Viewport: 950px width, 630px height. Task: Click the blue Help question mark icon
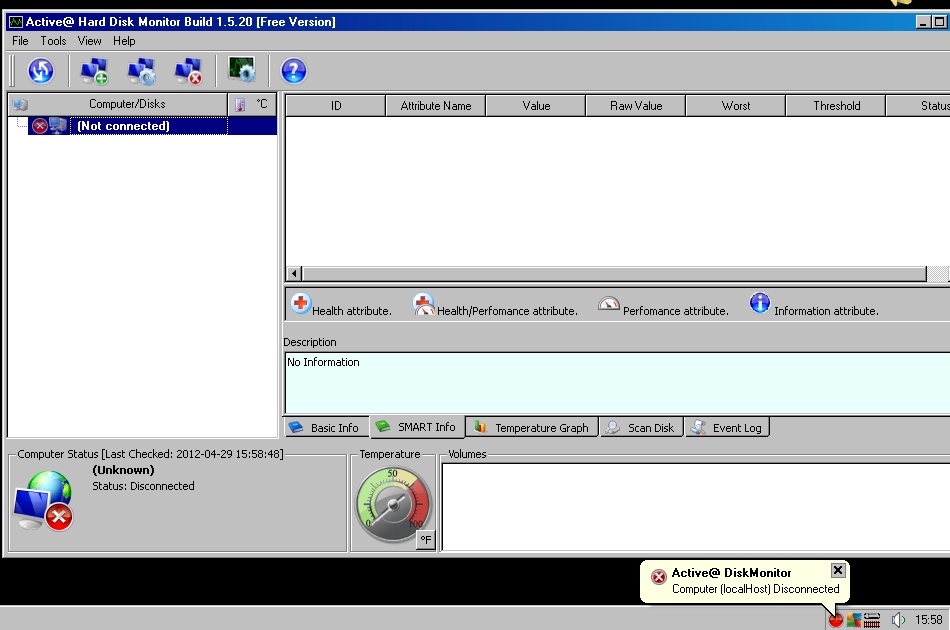(x=294, y=71)
